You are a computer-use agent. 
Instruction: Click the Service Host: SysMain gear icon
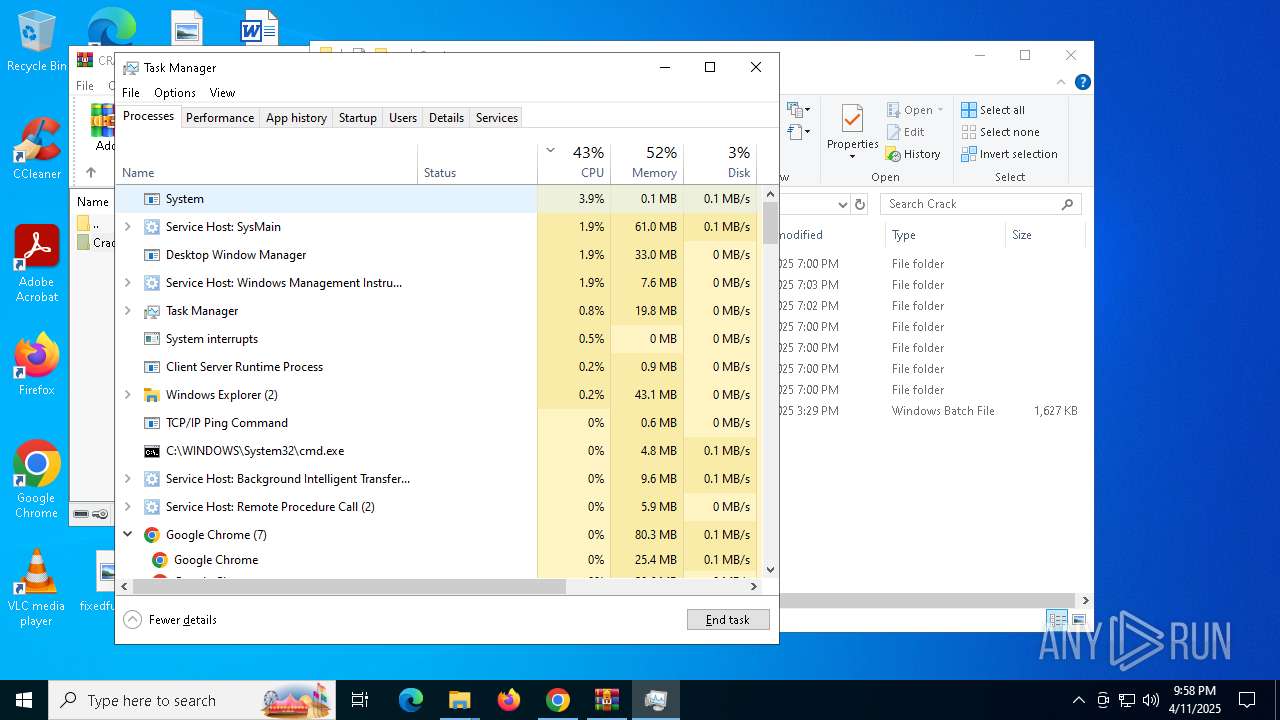152,227
